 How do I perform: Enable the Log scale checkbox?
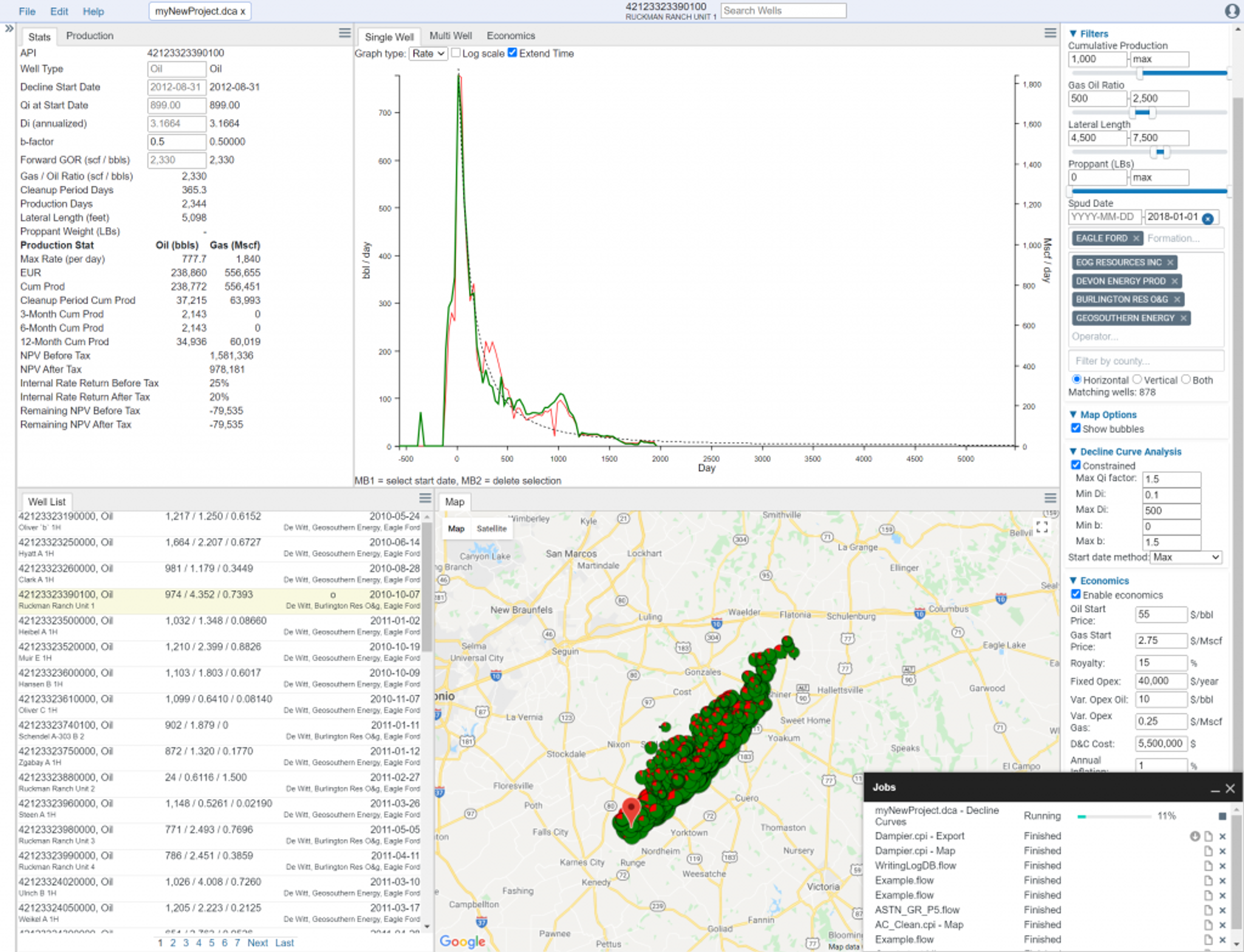click(456, 53)
